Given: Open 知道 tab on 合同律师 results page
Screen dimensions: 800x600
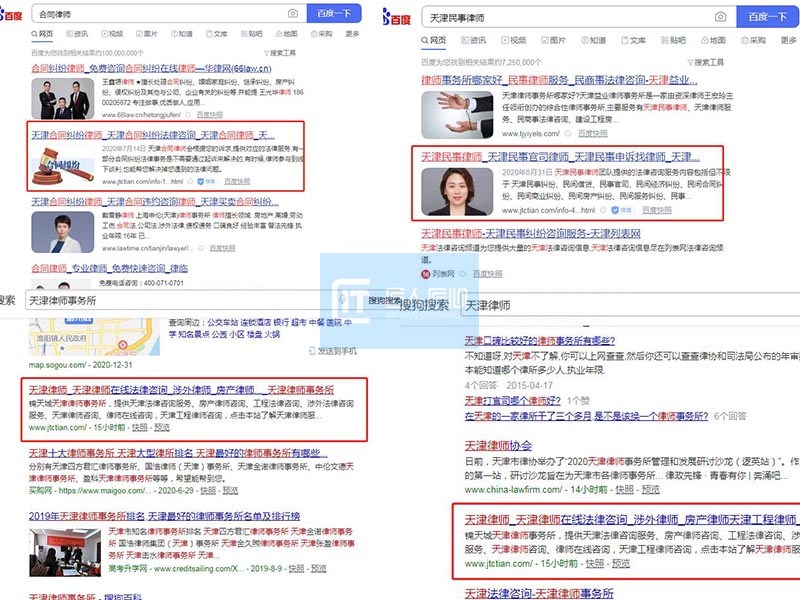Looking at the screenshot, I should pos(182,34).
